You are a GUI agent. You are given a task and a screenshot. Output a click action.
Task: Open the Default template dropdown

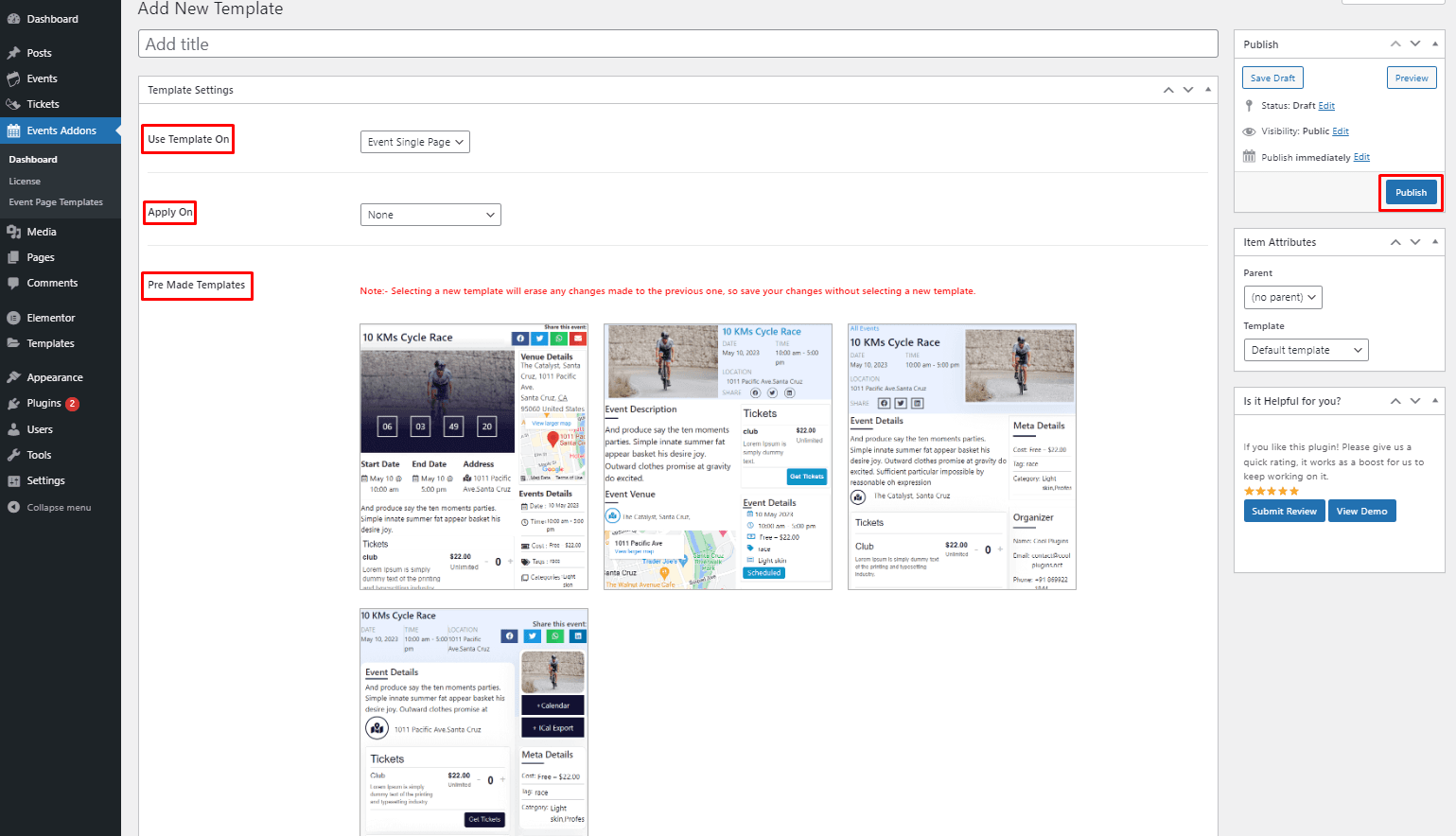click(x=1306, y=350)
